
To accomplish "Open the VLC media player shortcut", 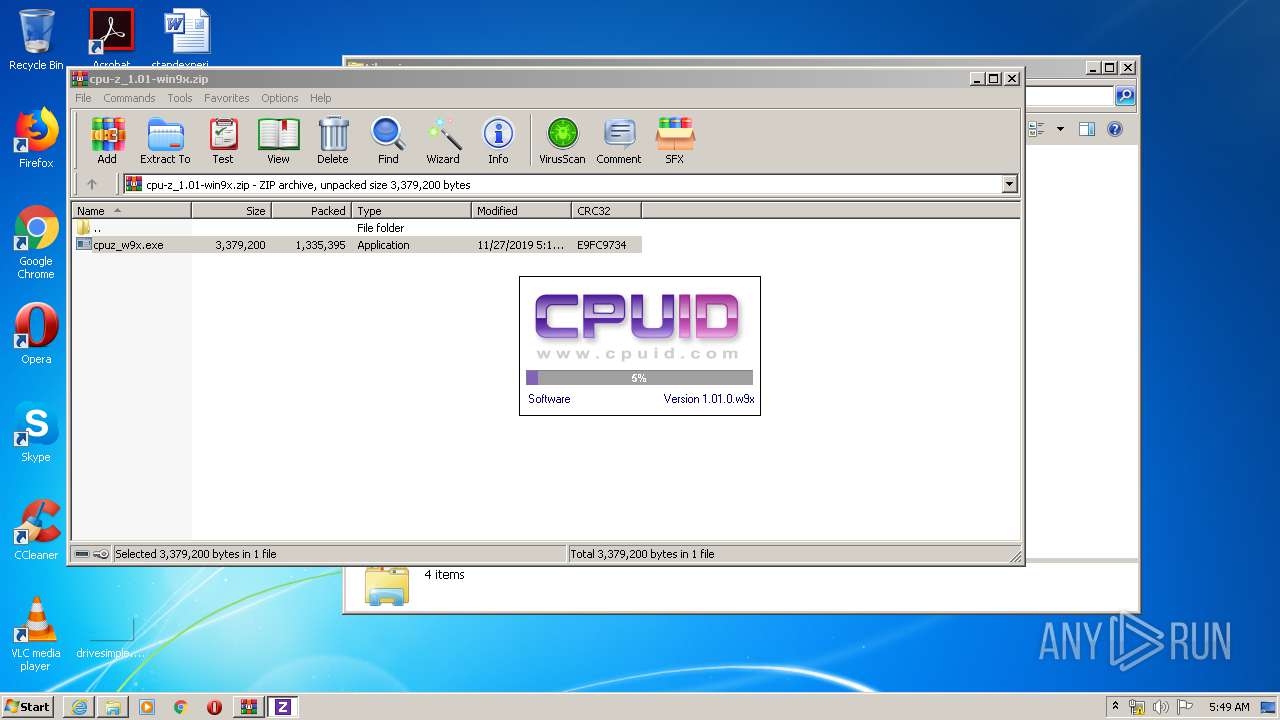I will coord(36,634).
